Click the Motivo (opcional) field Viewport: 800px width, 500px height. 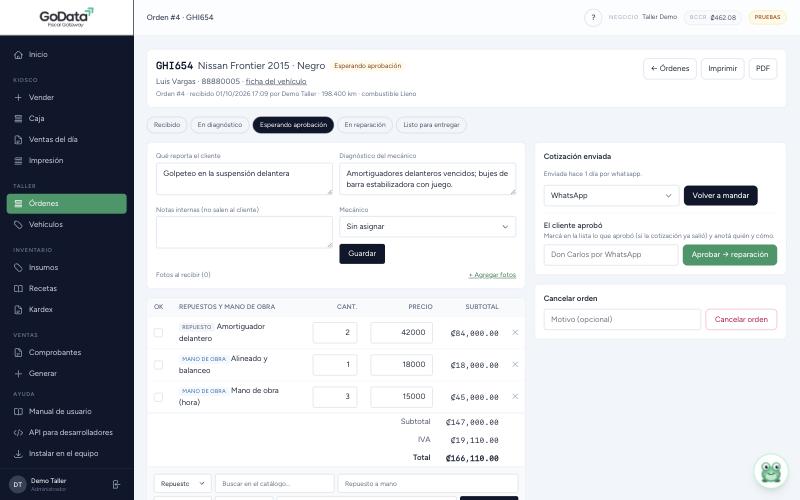[622, 319]
